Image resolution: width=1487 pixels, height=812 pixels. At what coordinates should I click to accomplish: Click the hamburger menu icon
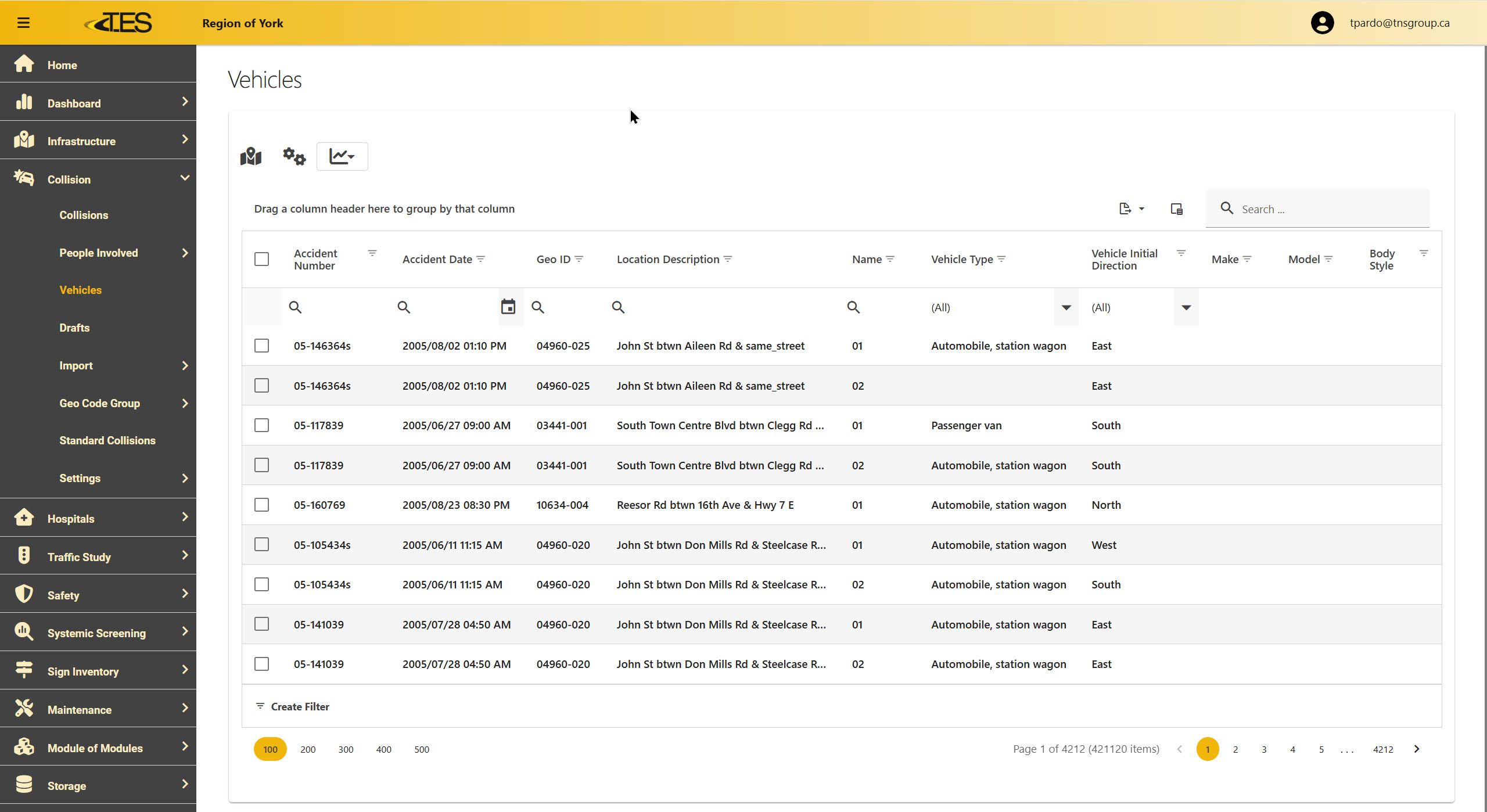tap(23, 23)
